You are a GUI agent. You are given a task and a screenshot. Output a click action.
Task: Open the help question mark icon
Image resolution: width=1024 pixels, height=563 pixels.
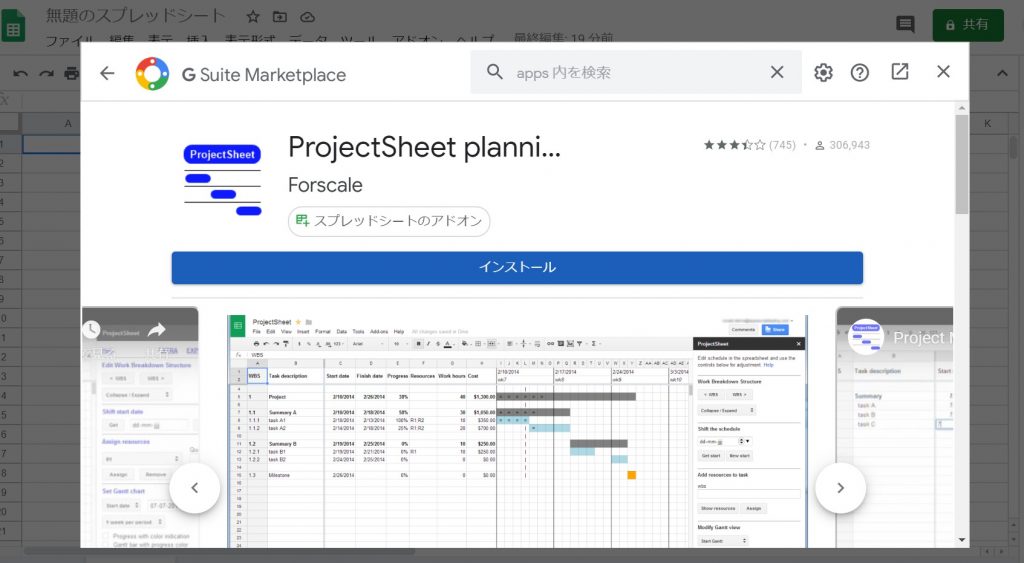(859, 72)
